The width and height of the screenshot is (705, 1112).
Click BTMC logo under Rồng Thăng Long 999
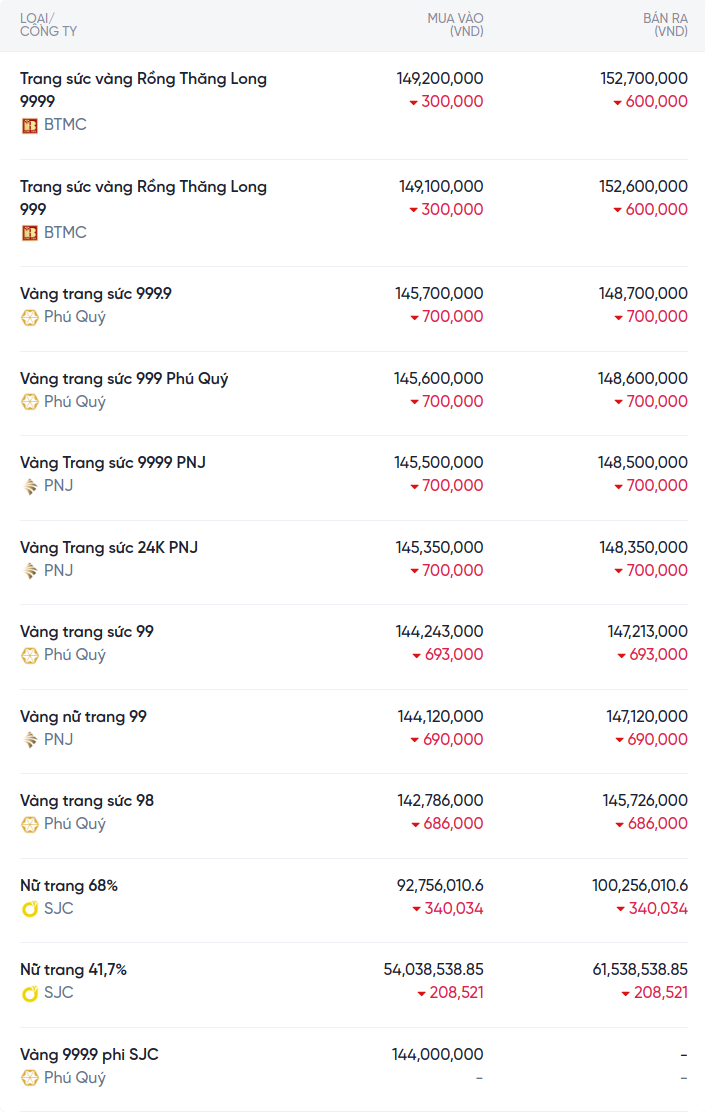pyautogui.click(x=30, y=233)
